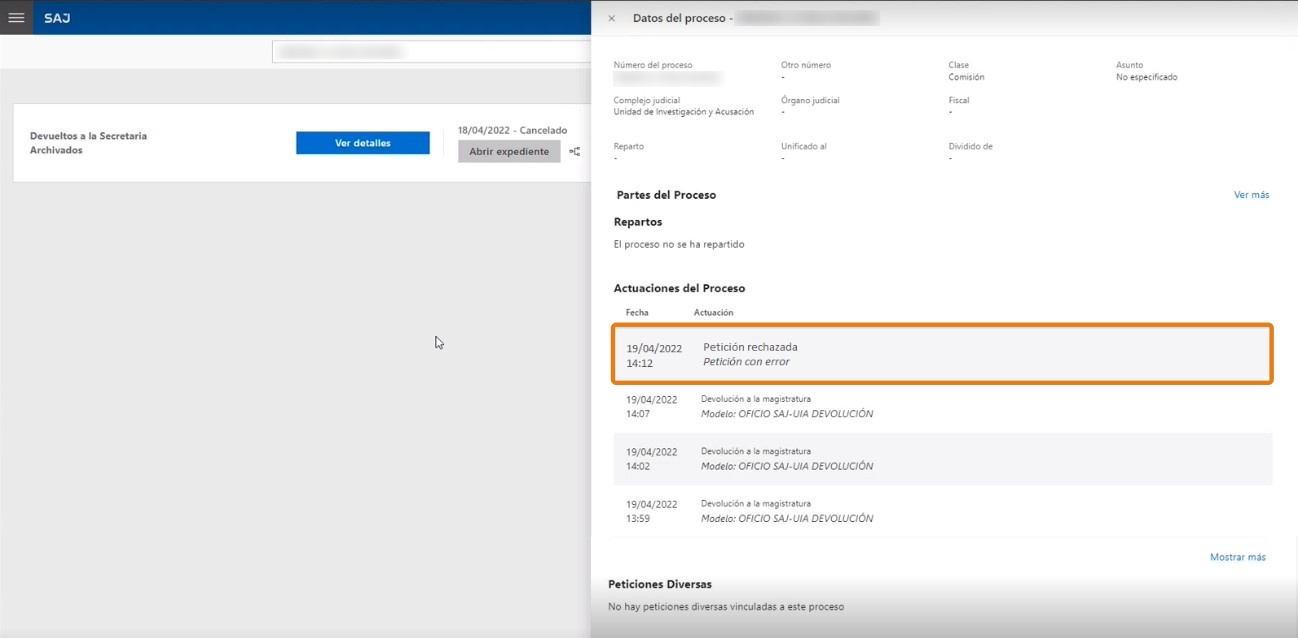This screenshot has width=1298, height=638.
Task: Click the search field in the top bar
Action: pyautogui.click(x=432, y=51)
